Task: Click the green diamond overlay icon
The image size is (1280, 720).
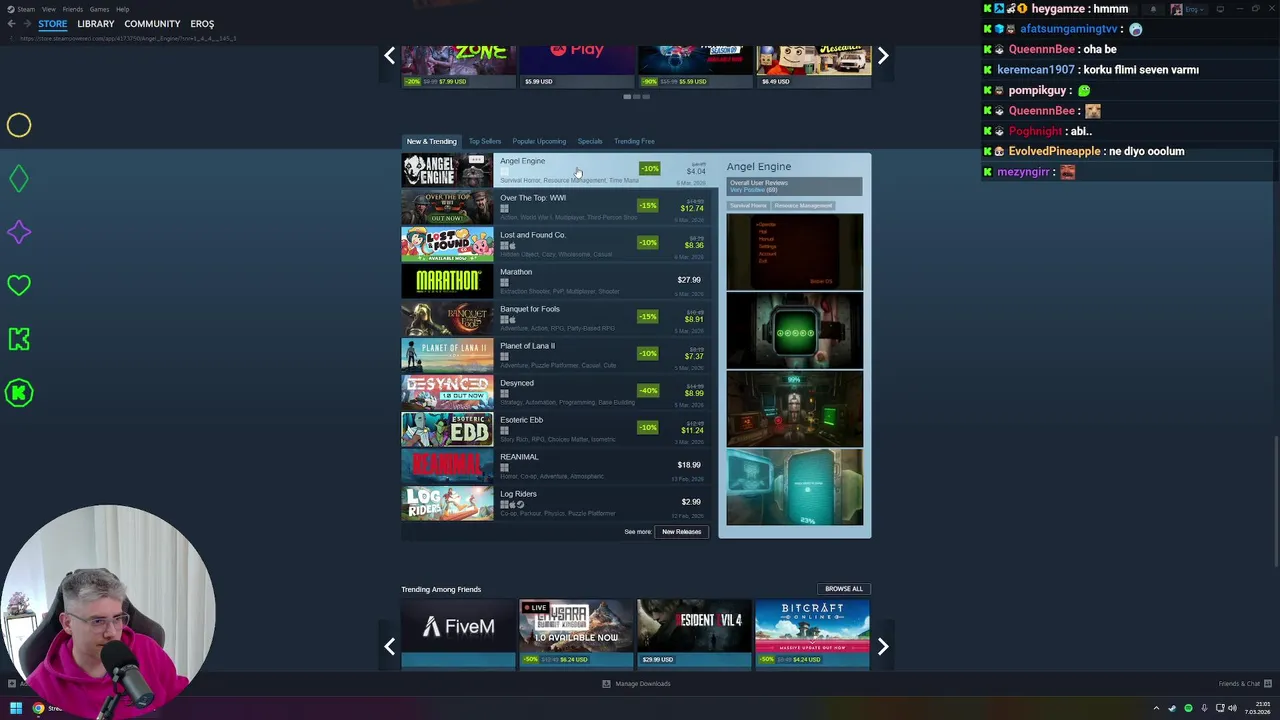Action: (x=19, y=179)
